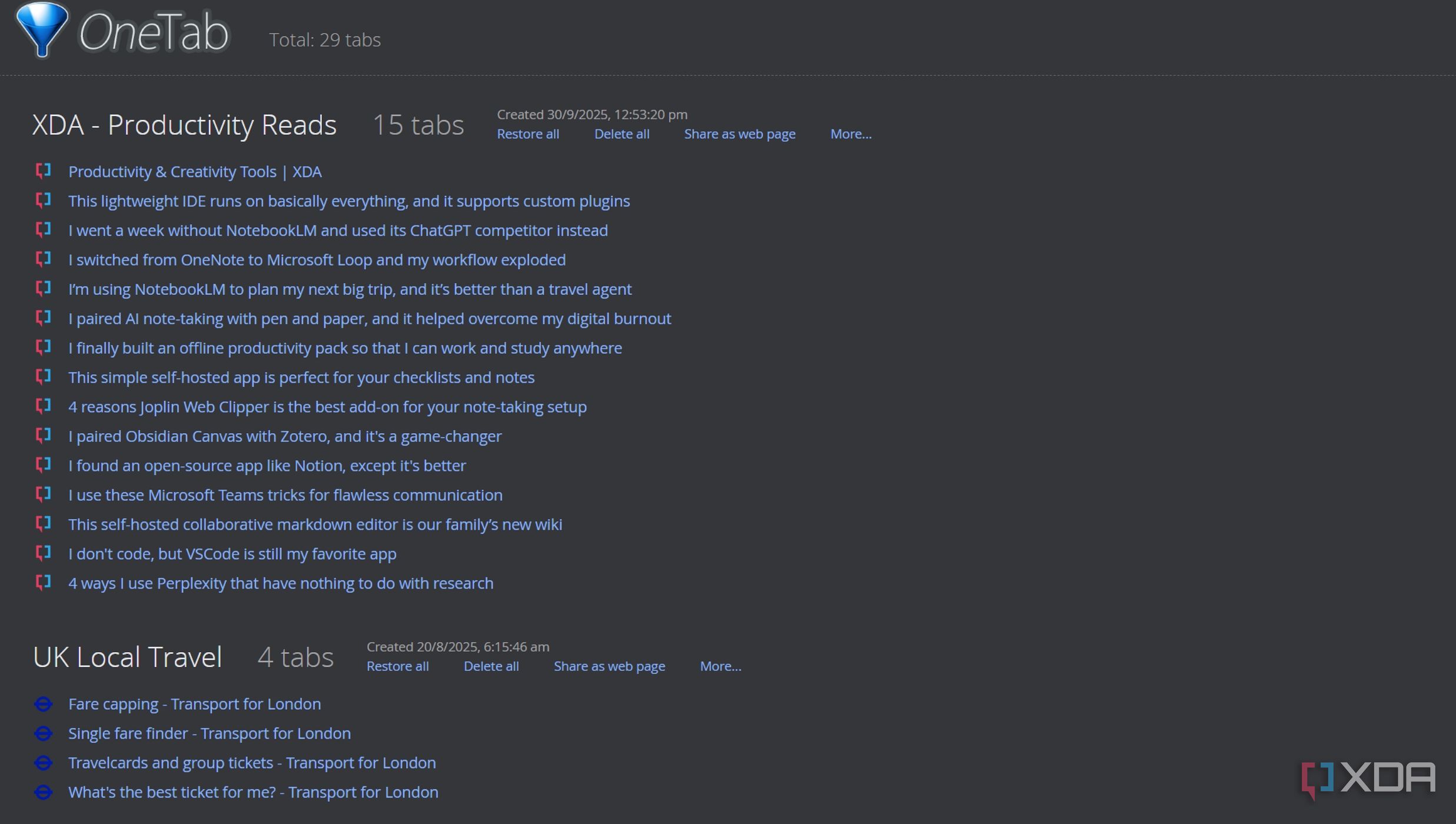This screenshot has height=824, width=1456.
Task: Share XDA Productivity Reads as web page
Action: pos(740,134)
